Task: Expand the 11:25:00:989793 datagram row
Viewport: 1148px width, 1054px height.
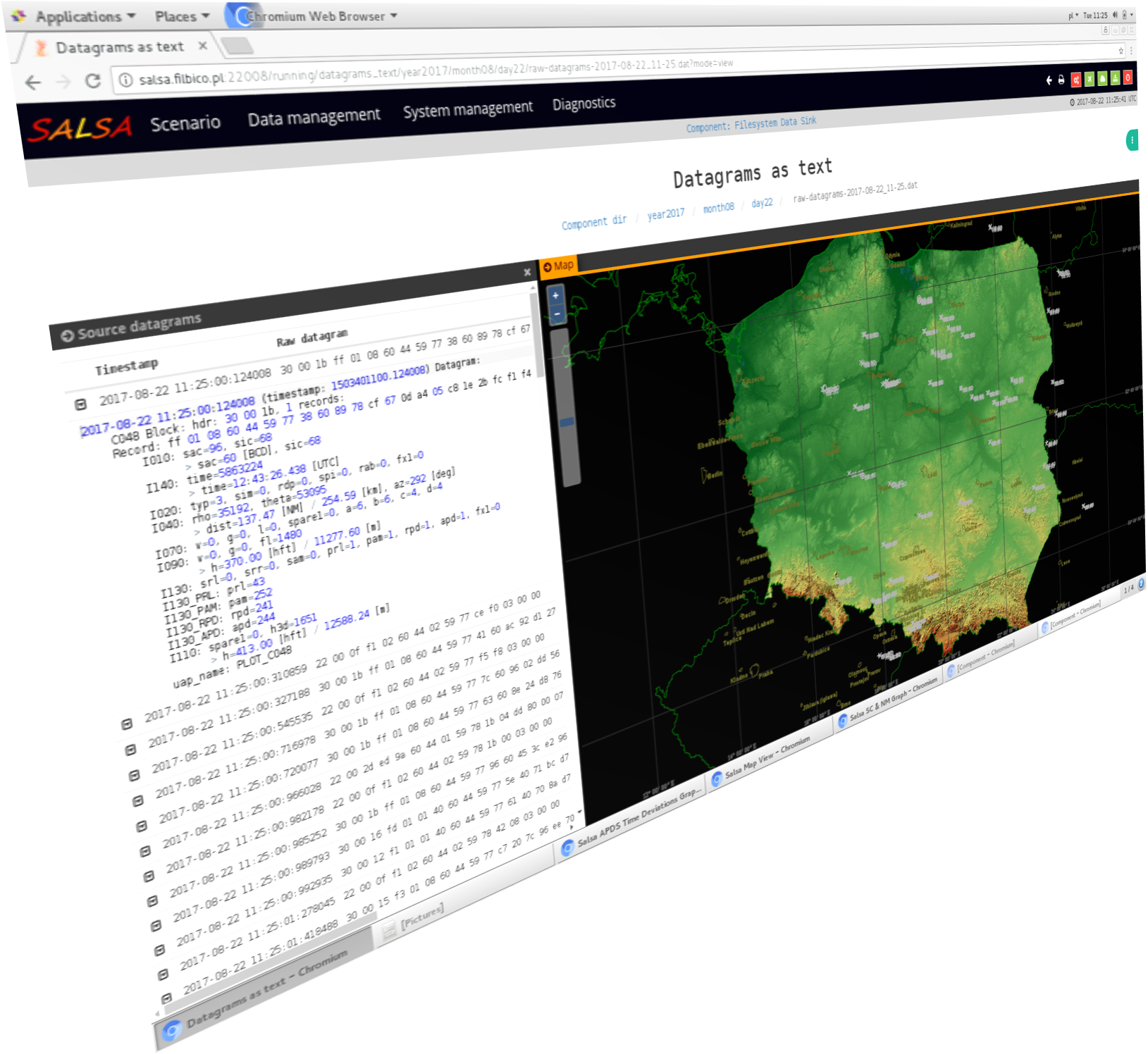Action: coord(156,925)
